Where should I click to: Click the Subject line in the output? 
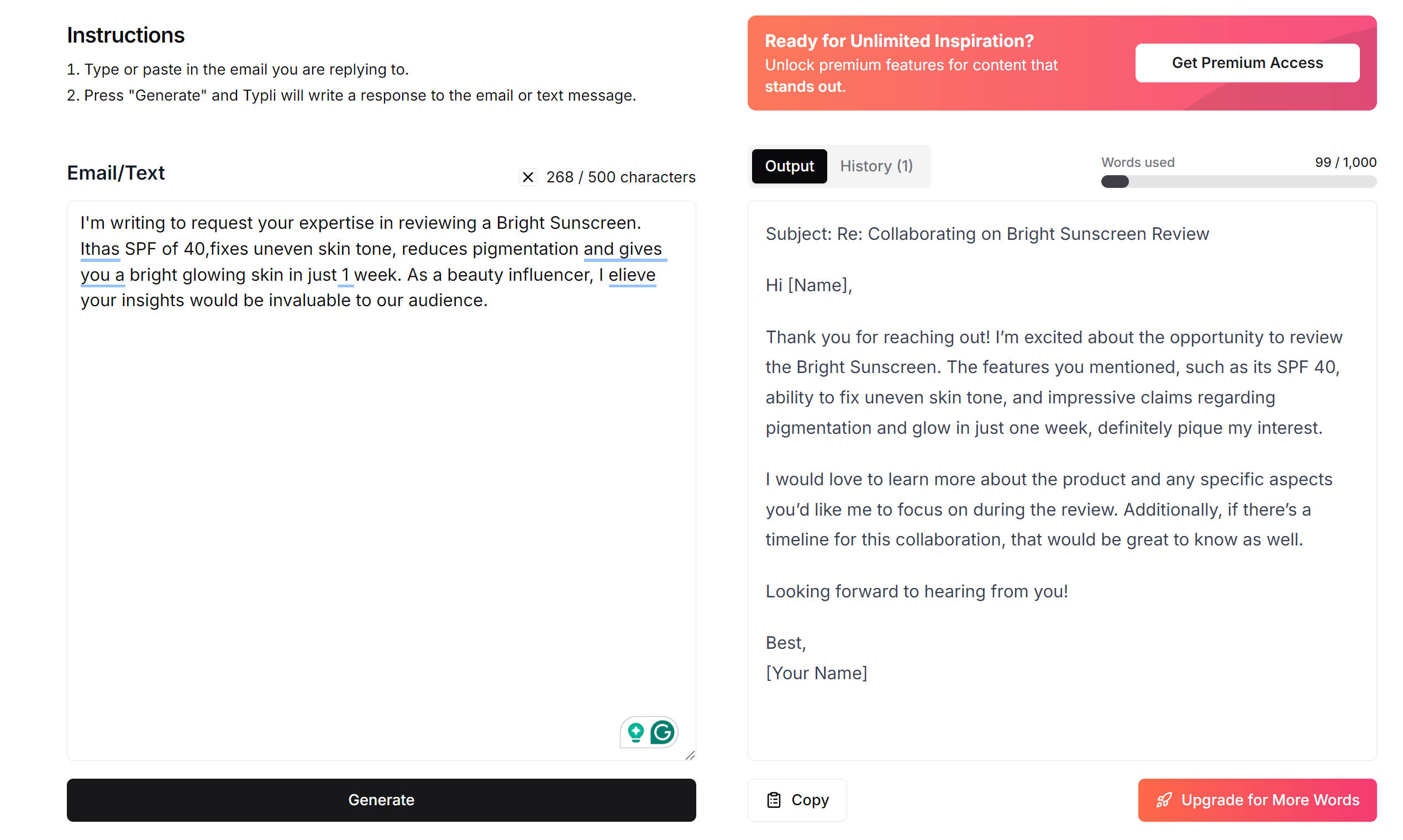(x=987, y=234)
